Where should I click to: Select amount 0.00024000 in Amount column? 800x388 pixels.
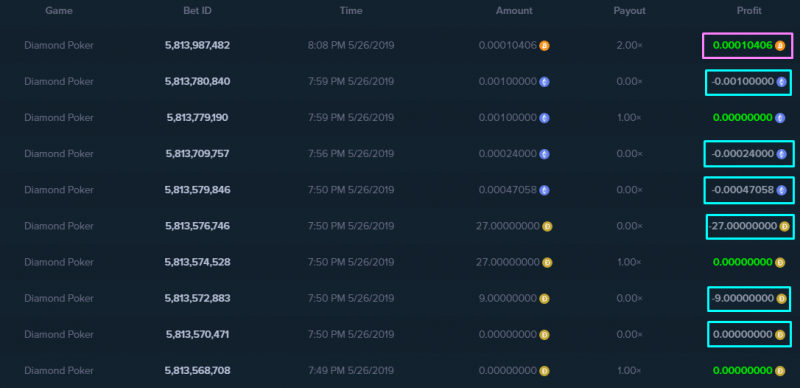coord(508,154)
